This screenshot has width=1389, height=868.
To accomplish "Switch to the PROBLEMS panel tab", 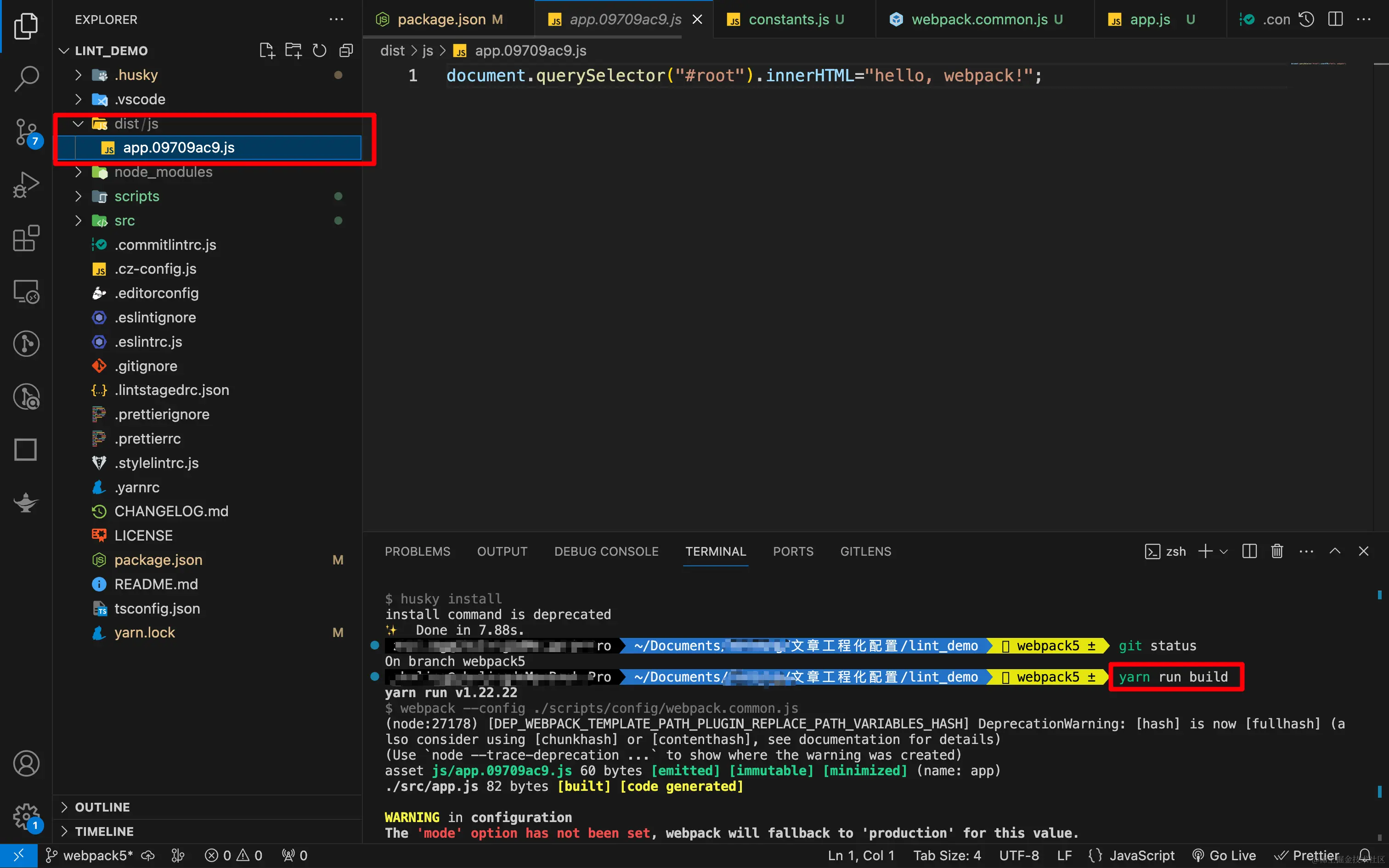I will pyautogui.click(x=417, y=551).
